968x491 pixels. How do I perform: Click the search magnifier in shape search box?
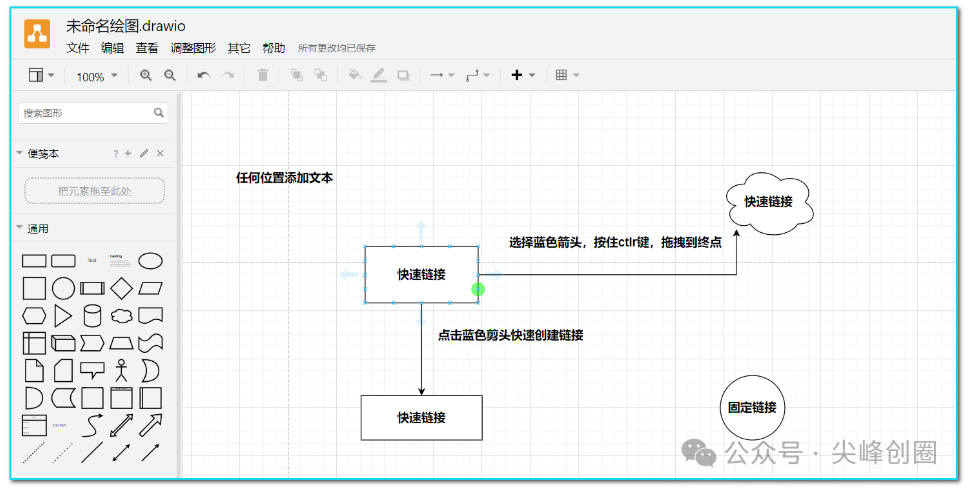point(159,112)
